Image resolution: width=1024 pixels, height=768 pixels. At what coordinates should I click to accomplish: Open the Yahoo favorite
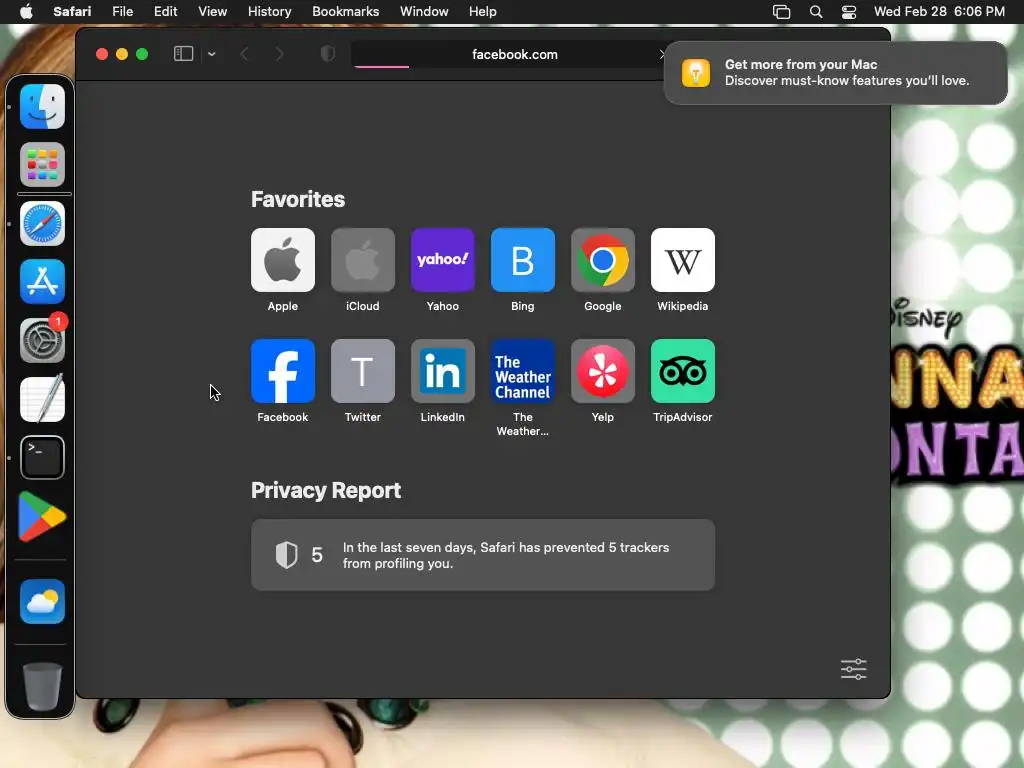[x=443, y=260]
